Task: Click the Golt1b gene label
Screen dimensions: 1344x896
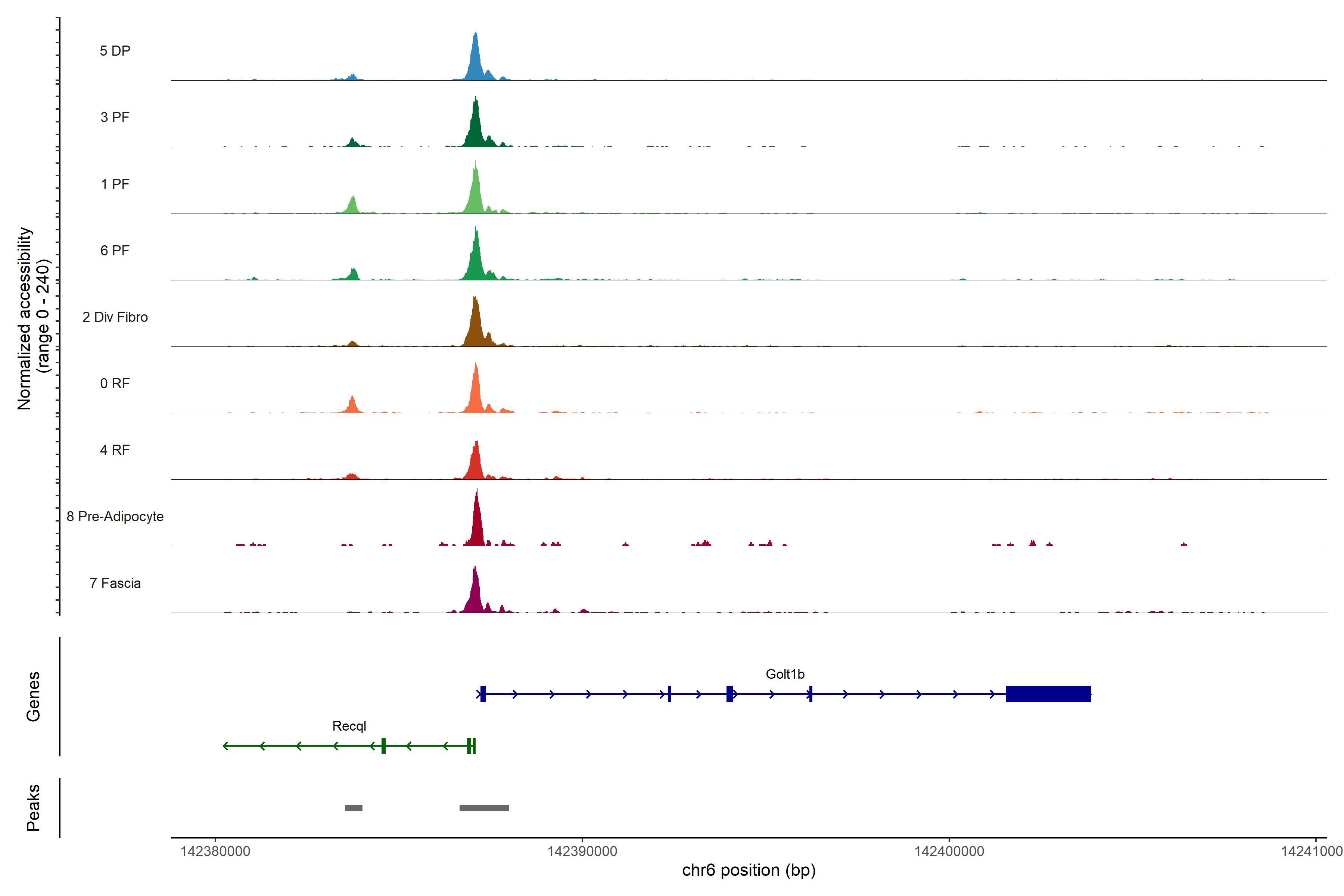Action: 785,674
